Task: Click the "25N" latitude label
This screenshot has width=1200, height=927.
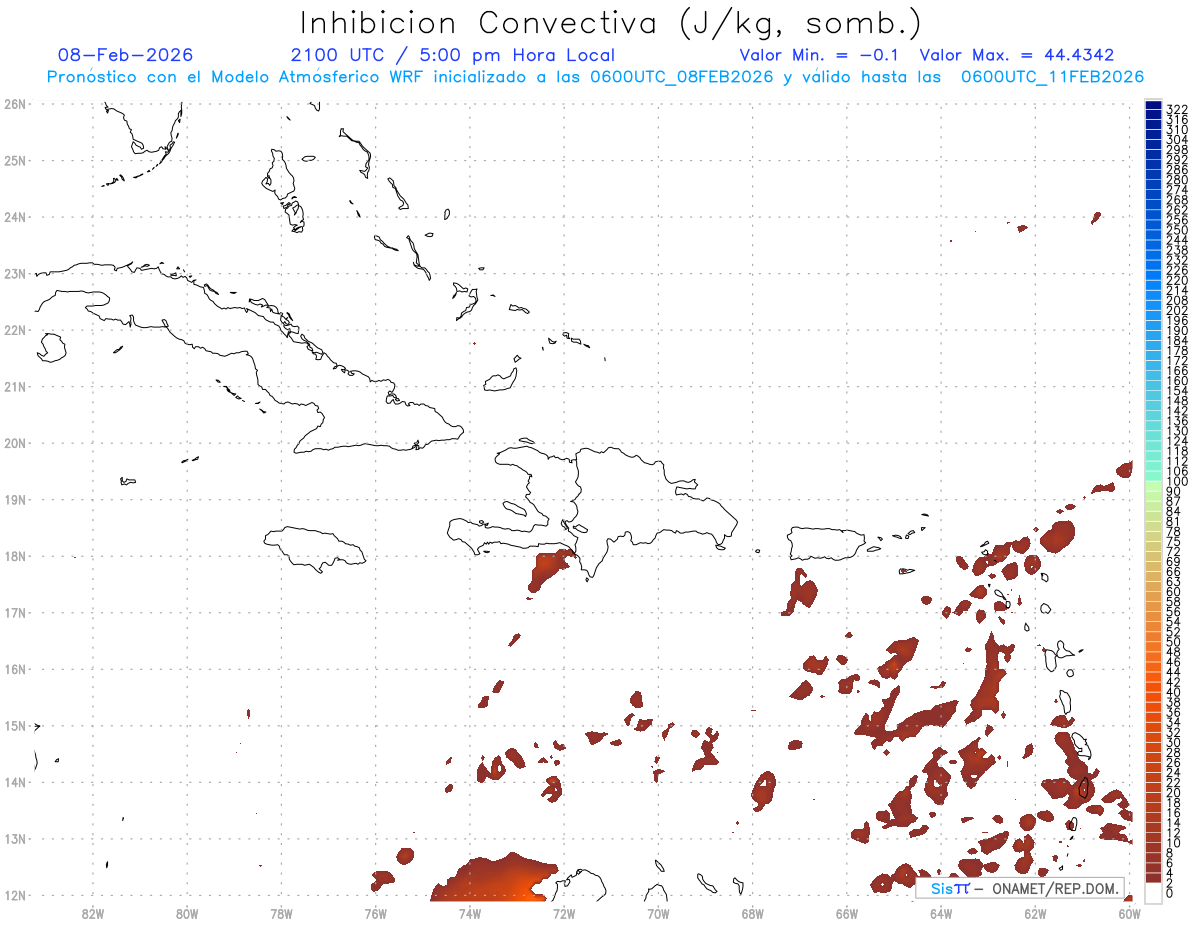Action: (x=15, y=160)
